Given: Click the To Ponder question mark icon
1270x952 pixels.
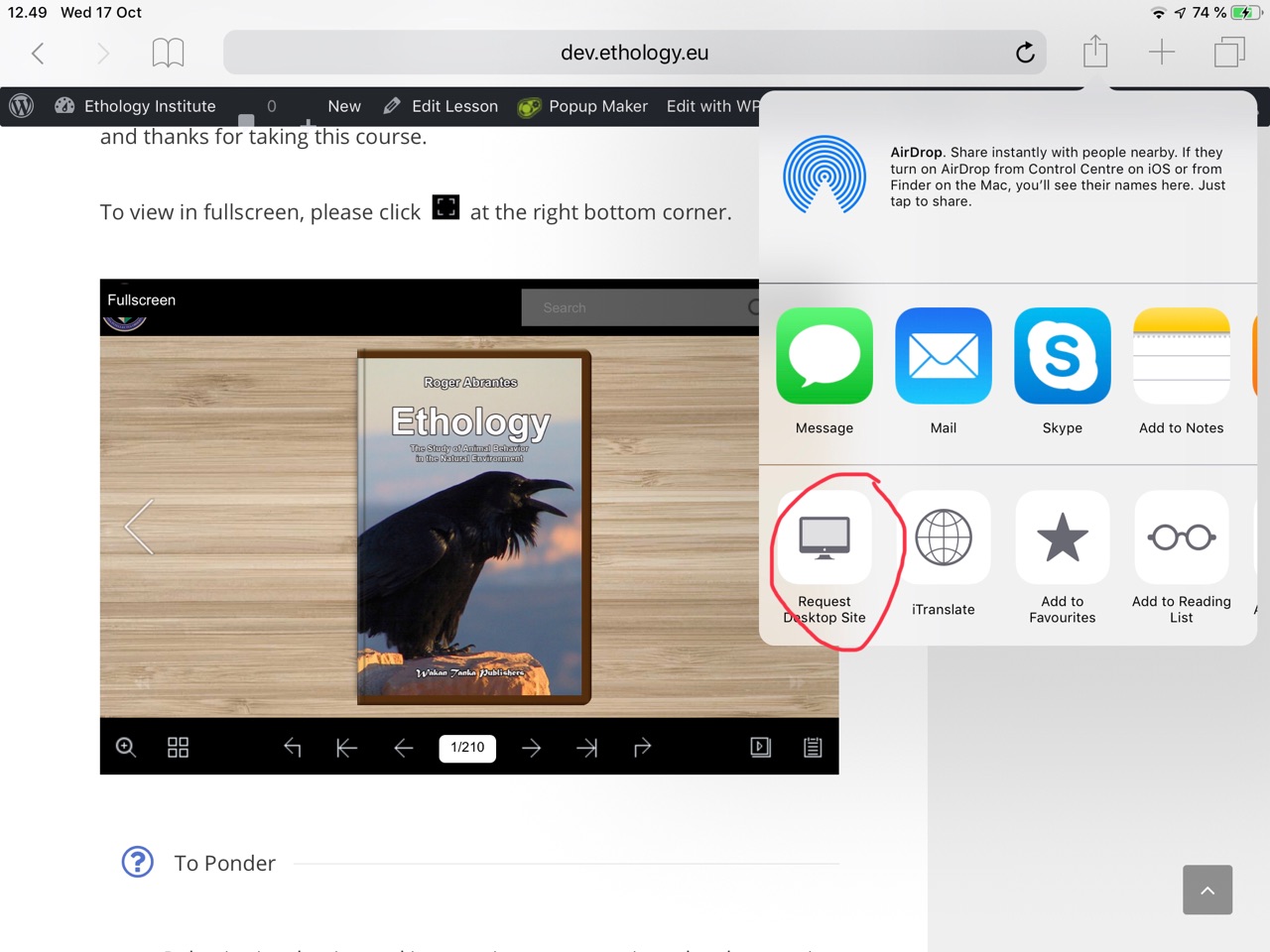Looking at the screenshot, I should click(x=137, y=862).
